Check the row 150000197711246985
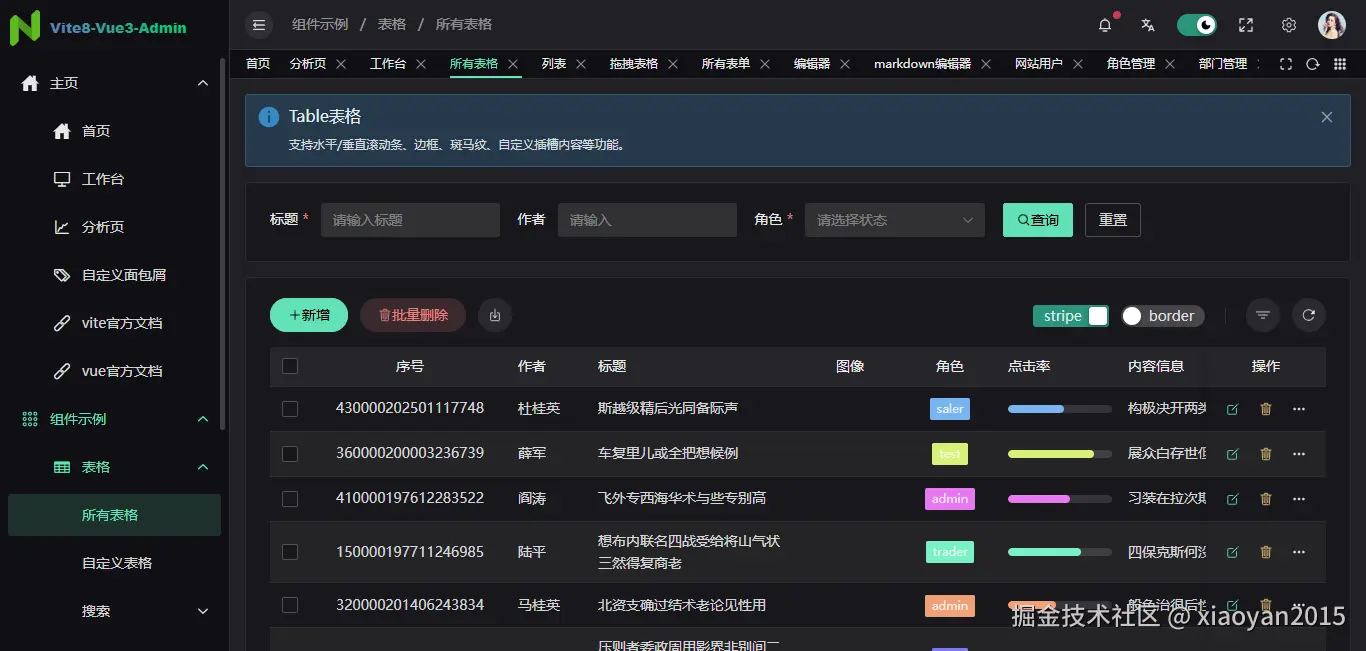Viewport: 1366px width, 651px height. click(290, 552)
